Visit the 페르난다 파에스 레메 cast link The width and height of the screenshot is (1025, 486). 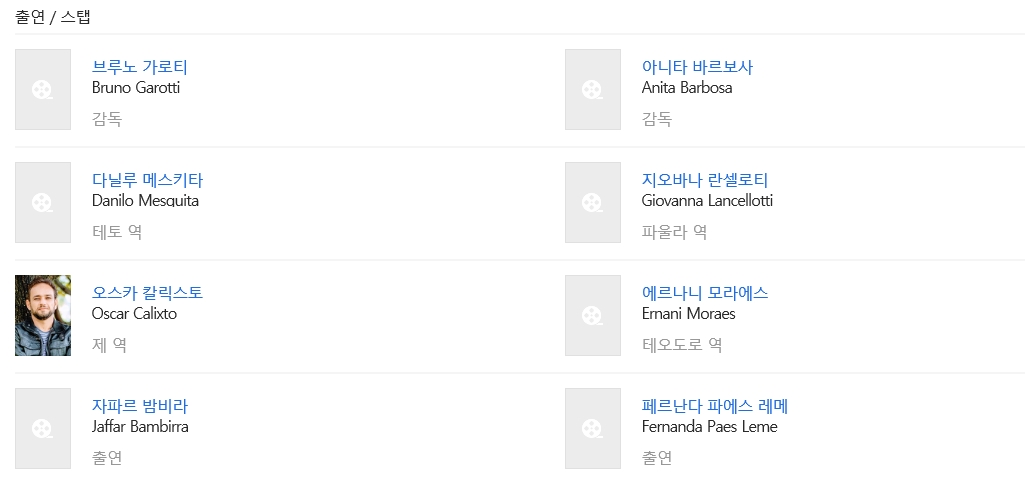point(715,406)
